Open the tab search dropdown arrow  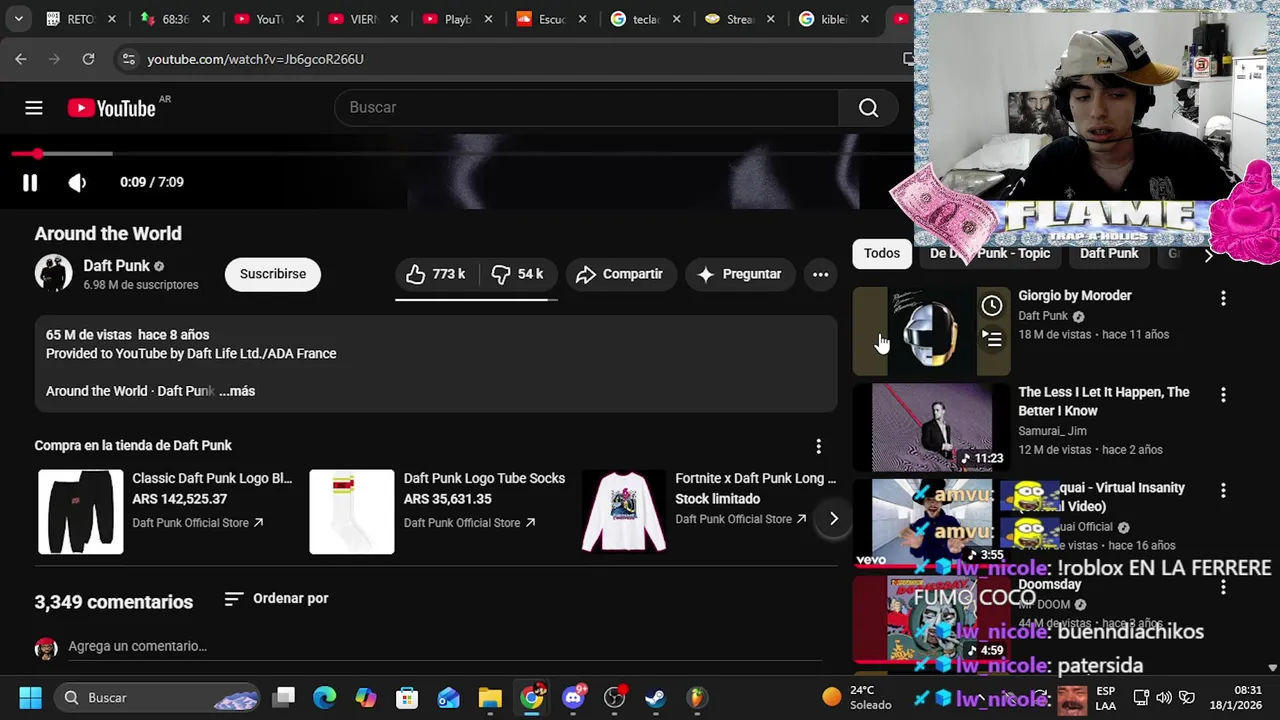[18, 19]
